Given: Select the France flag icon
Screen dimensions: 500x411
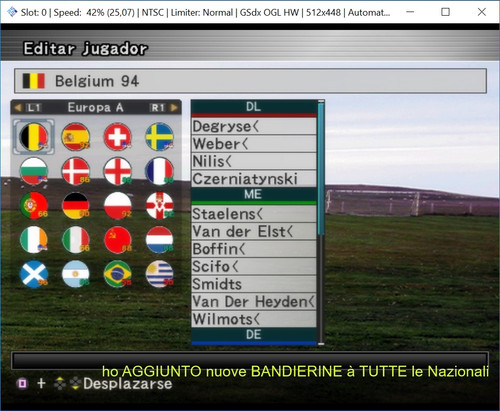Looking at the screenshot, I should pyautogui.click(x=159, y=171).
